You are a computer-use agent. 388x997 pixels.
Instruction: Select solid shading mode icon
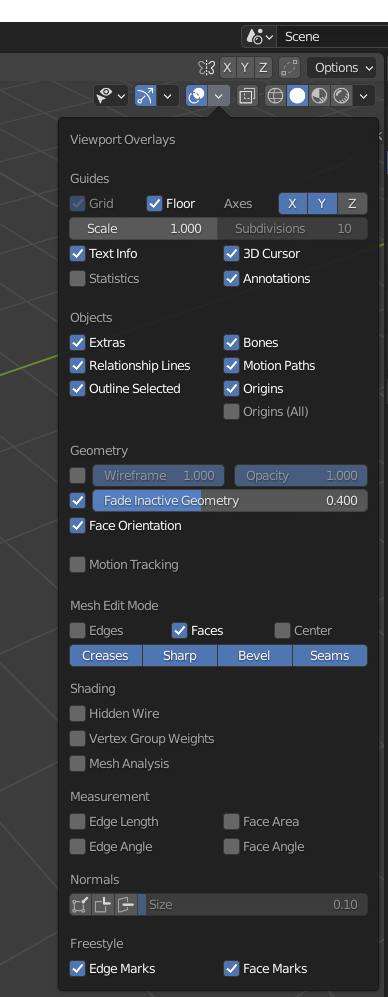pyautogui.click(x=297, y=96)
